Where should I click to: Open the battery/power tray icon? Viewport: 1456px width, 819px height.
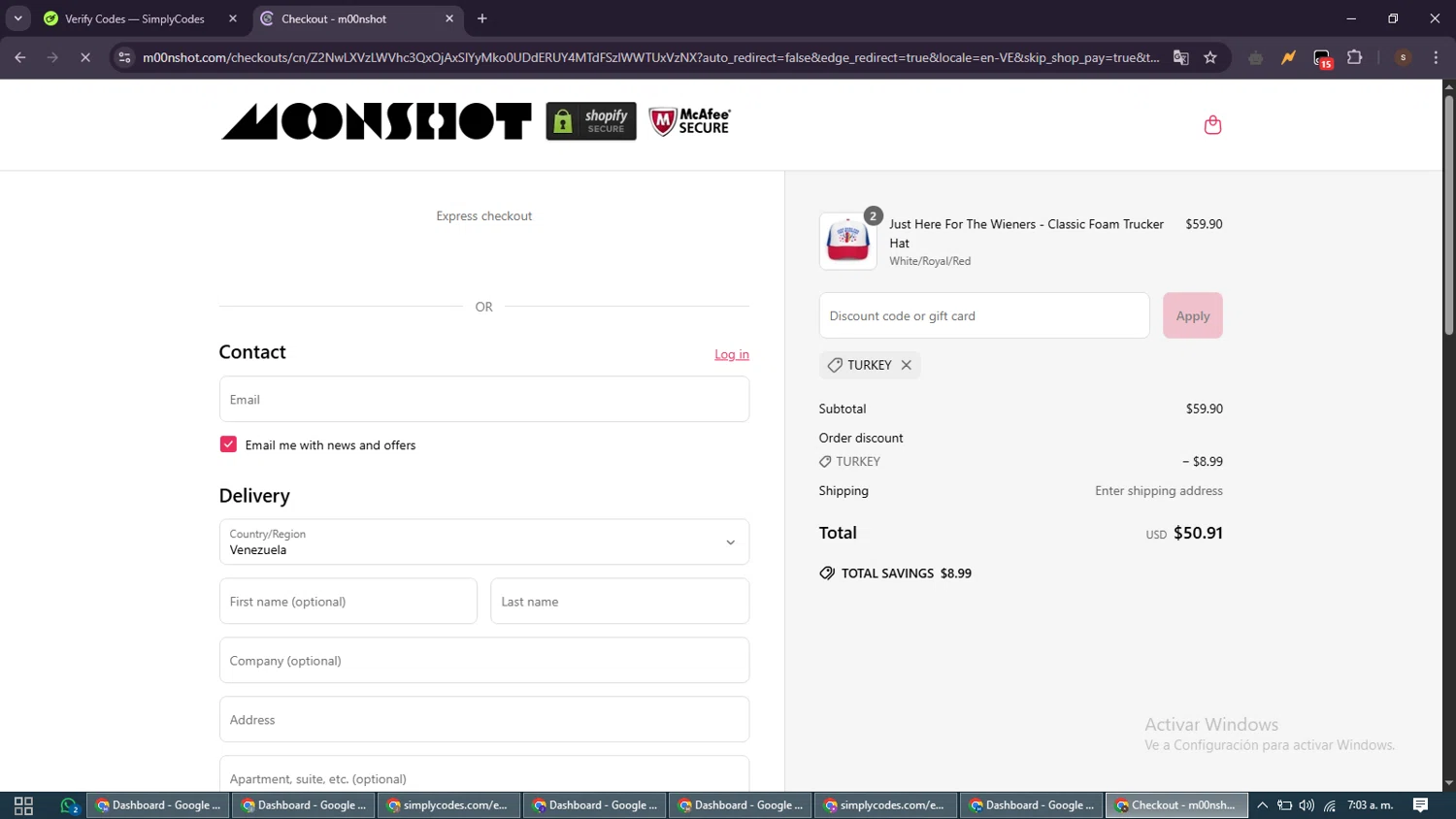pyautogui.click(x=1284, y=805)
